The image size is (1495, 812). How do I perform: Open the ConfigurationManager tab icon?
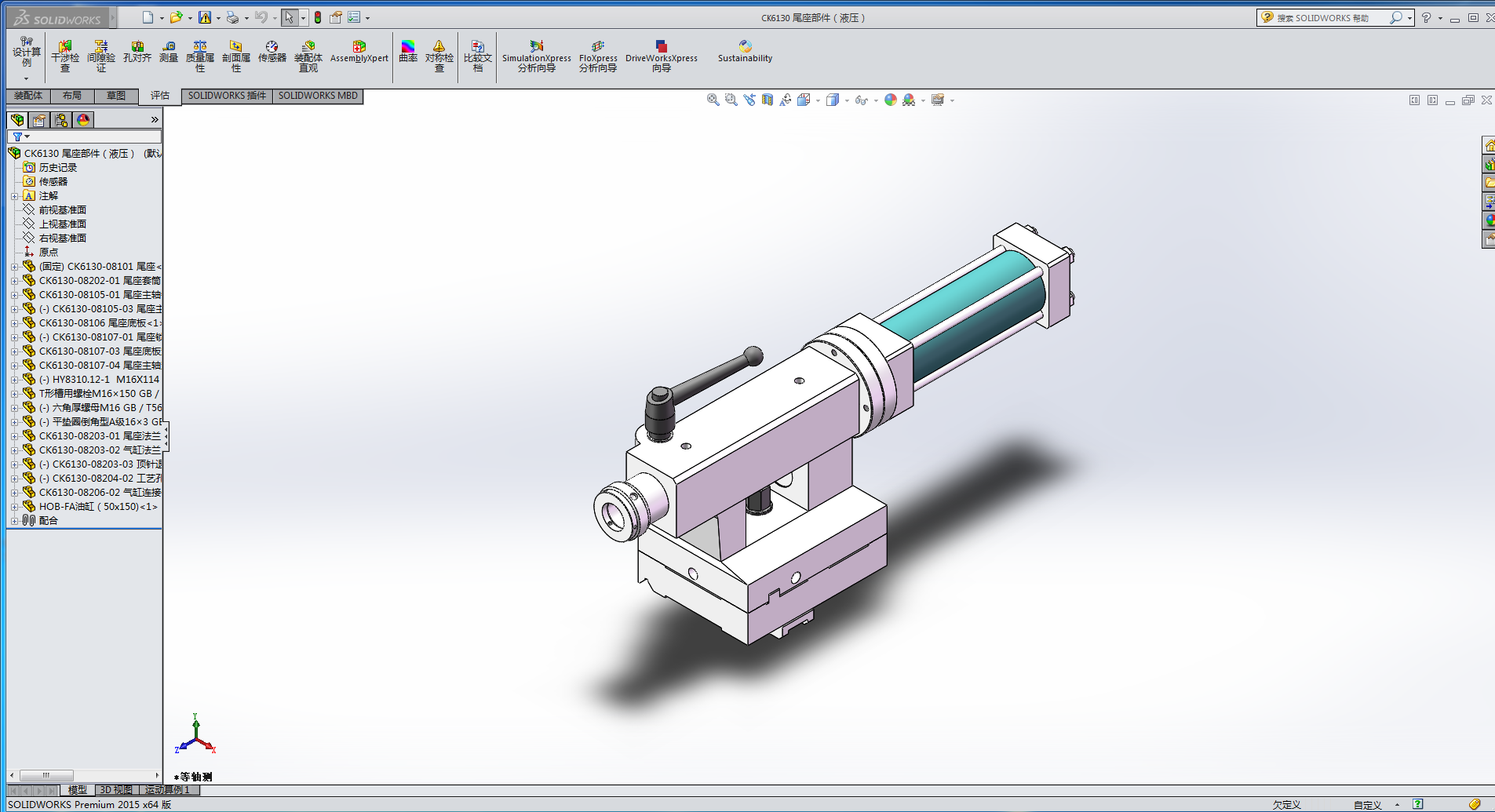pos(61,120)
